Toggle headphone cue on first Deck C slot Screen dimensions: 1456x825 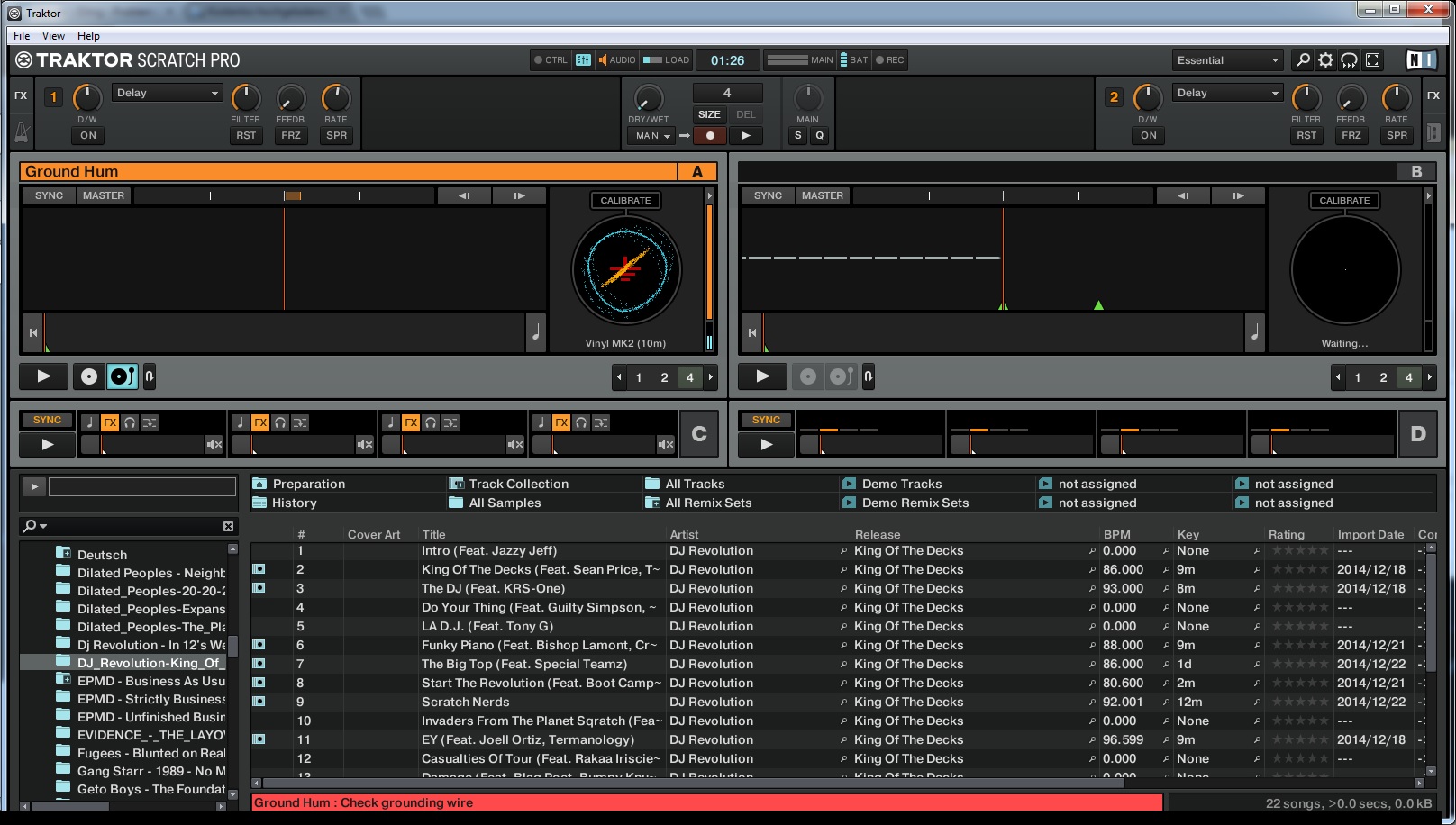tap(131, 422)
